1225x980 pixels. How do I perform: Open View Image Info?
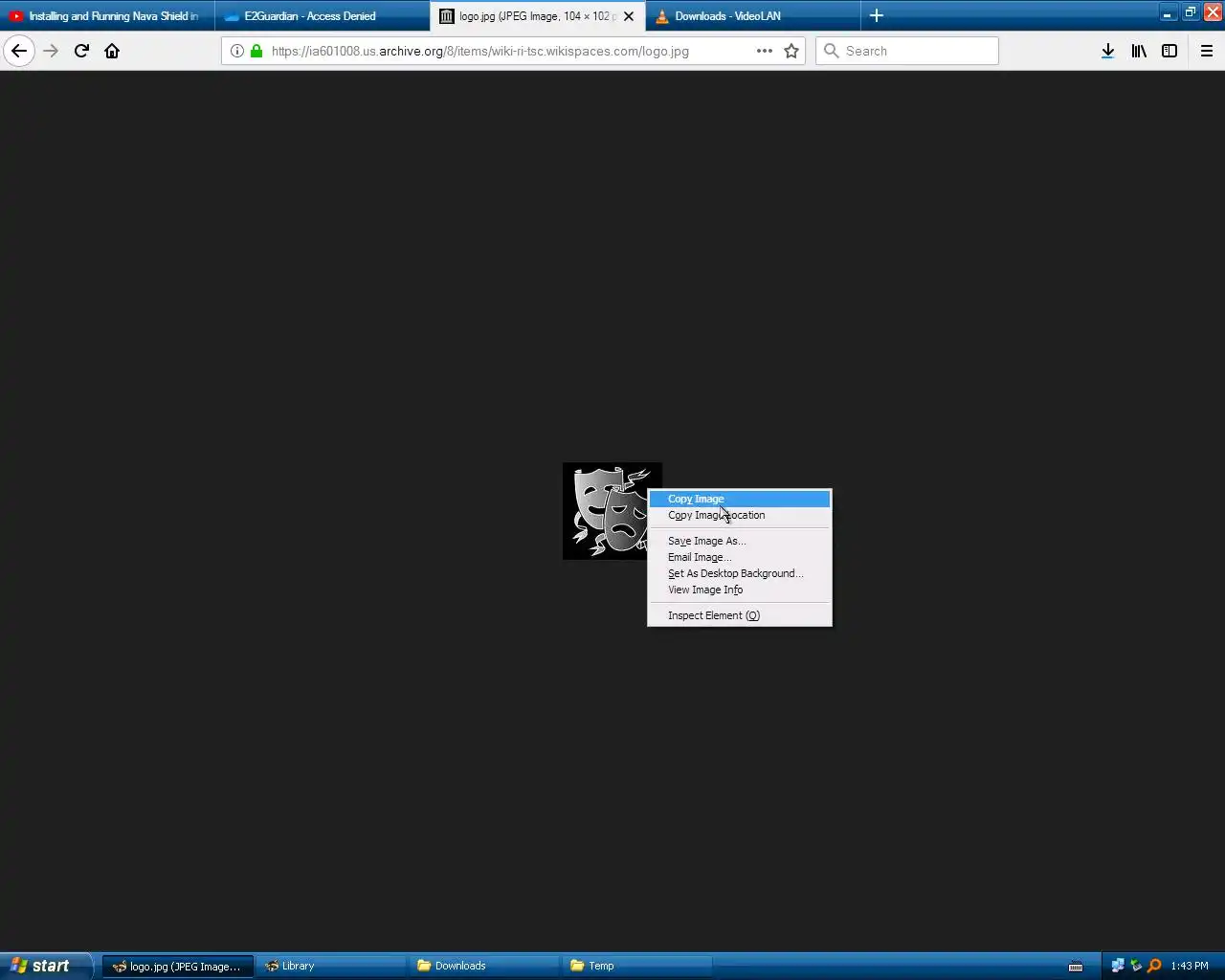tap(740, 590)
